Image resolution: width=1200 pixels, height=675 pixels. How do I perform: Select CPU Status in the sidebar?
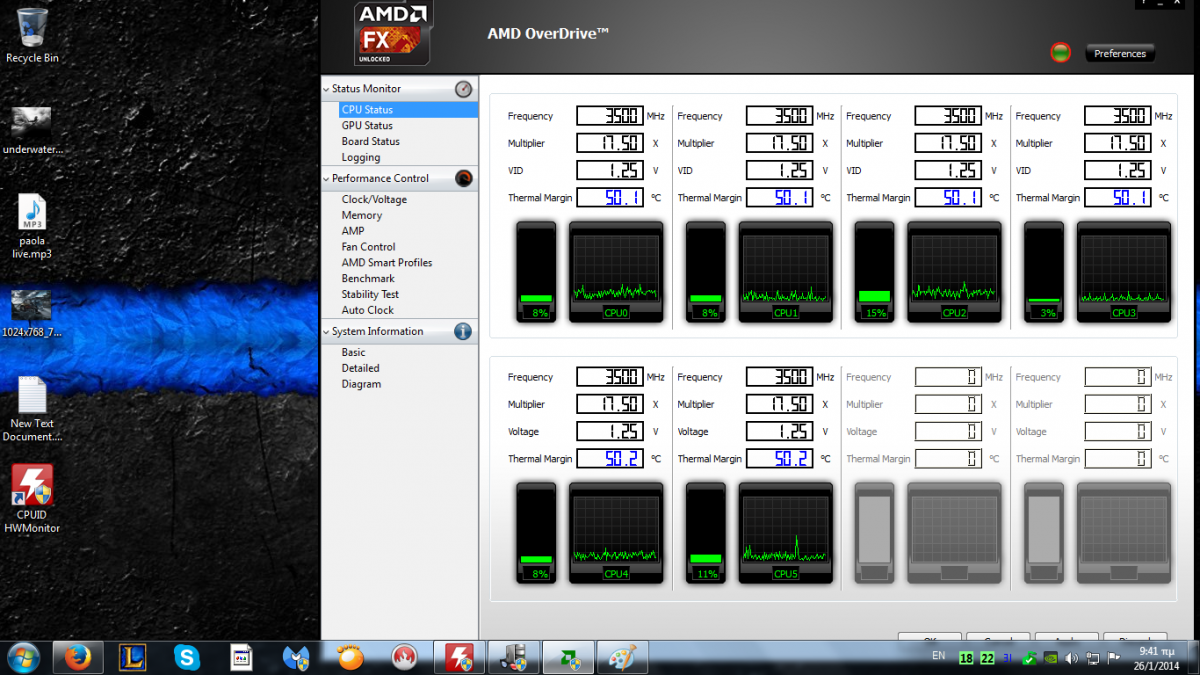[x=408, y=110]
